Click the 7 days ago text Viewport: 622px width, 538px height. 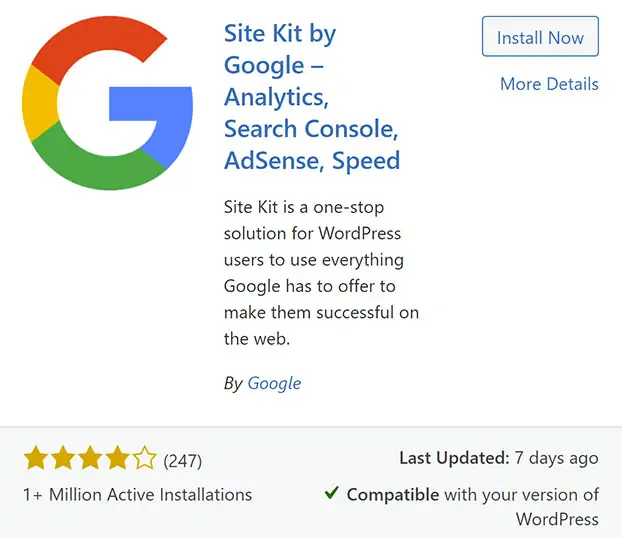point(557,458)
